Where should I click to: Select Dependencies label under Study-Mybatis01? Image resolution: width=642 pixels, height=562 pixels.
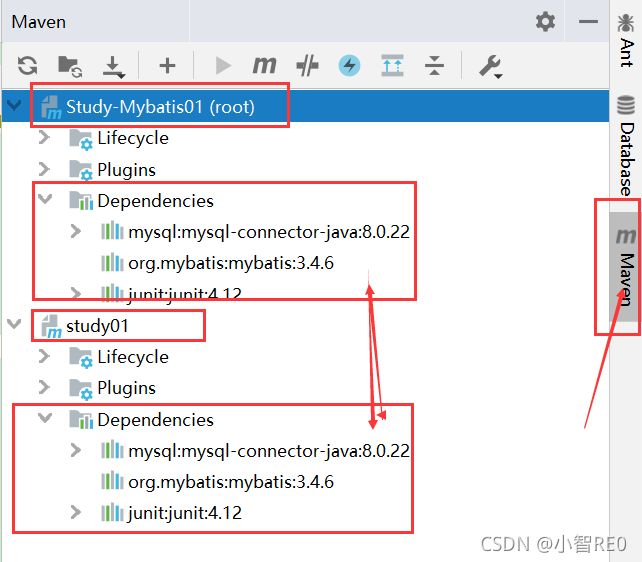156,201
